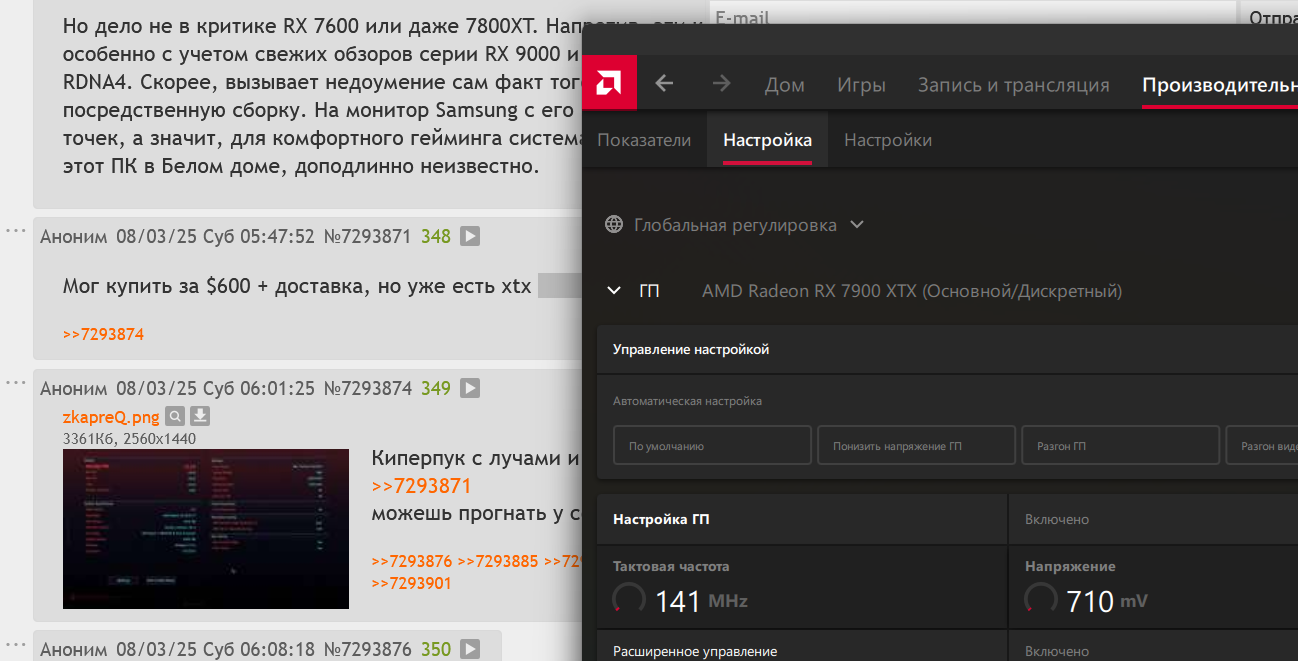Switch to the Настройки sub-tab

(888, 140)
